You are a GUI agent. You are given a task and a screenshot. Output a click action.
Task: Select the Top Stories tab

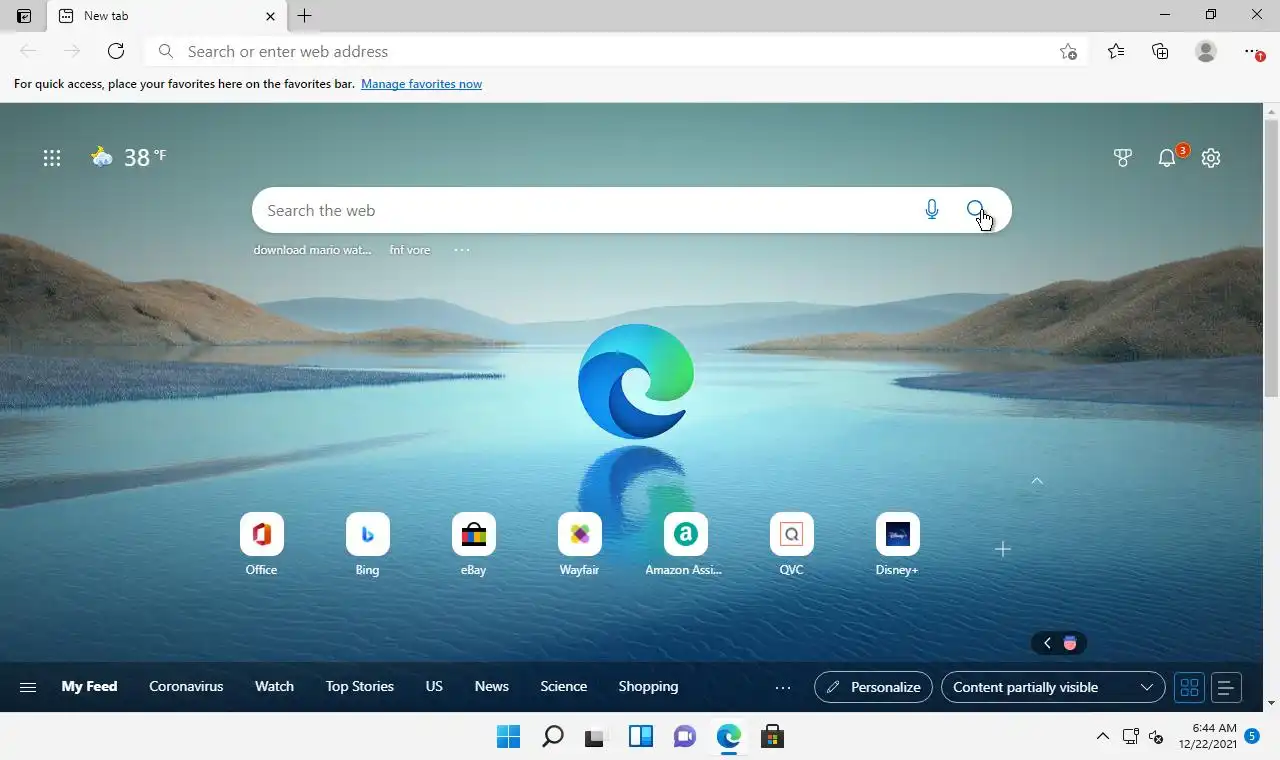pos(360,686)
